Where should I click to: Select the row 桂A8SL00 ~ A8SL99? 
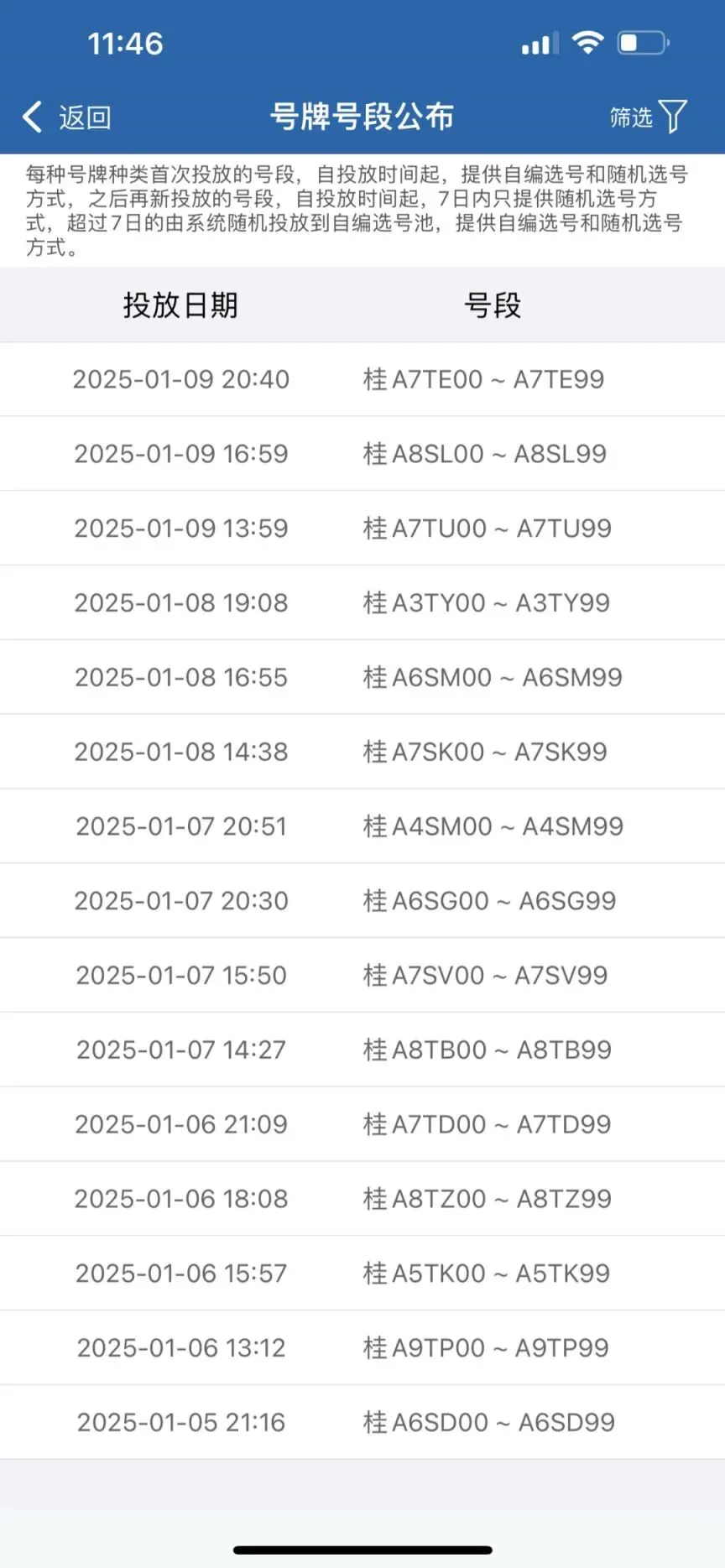[484, 454]
